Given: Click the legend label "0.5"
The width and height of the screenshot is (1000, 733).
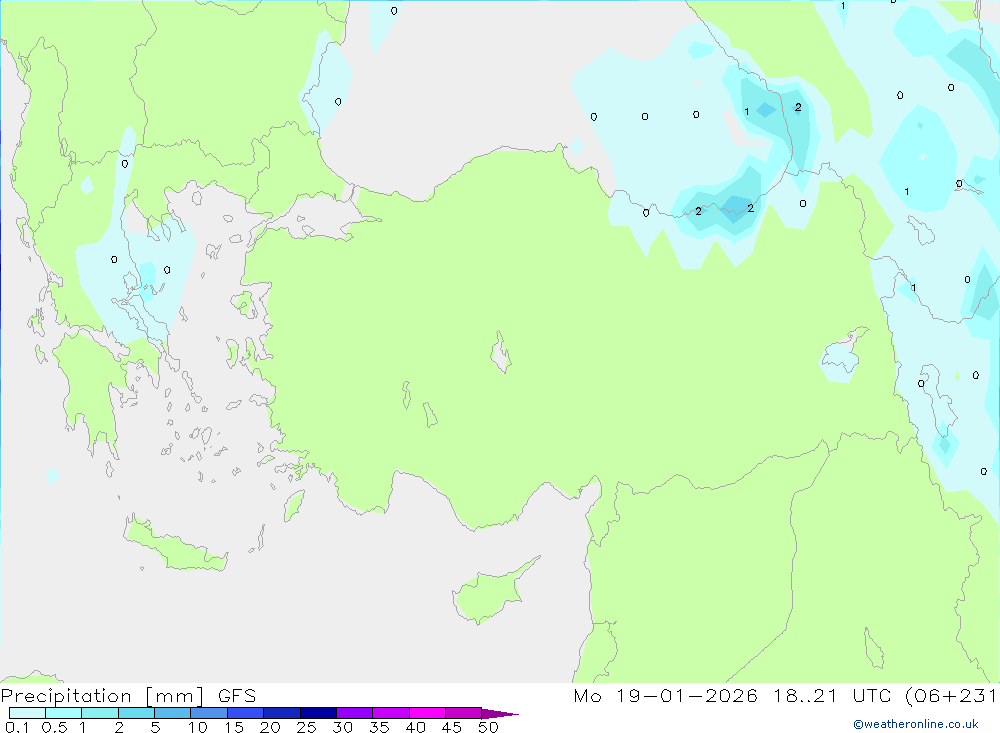Looking at the screenshot, I should coord(54,727).
